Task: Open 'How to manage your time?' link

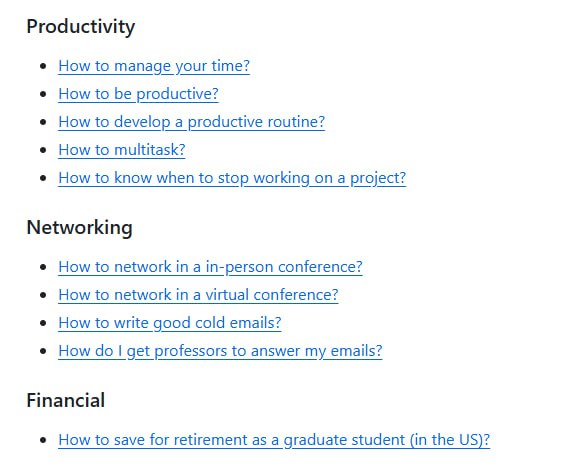Action: click(x=154, y=66)
